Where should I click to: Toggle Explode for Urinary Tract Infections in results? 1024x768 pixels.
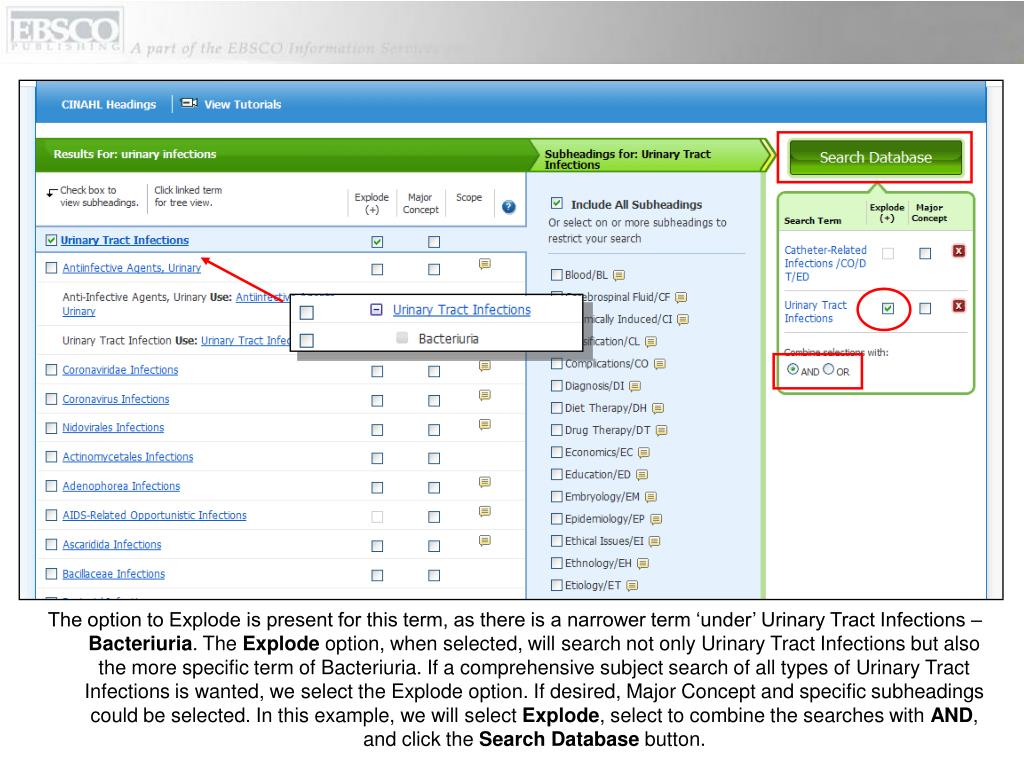click(377, 242)
